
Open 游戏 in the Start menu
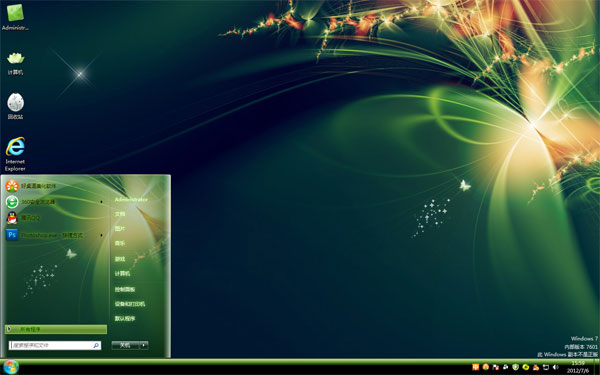(120, 259)
